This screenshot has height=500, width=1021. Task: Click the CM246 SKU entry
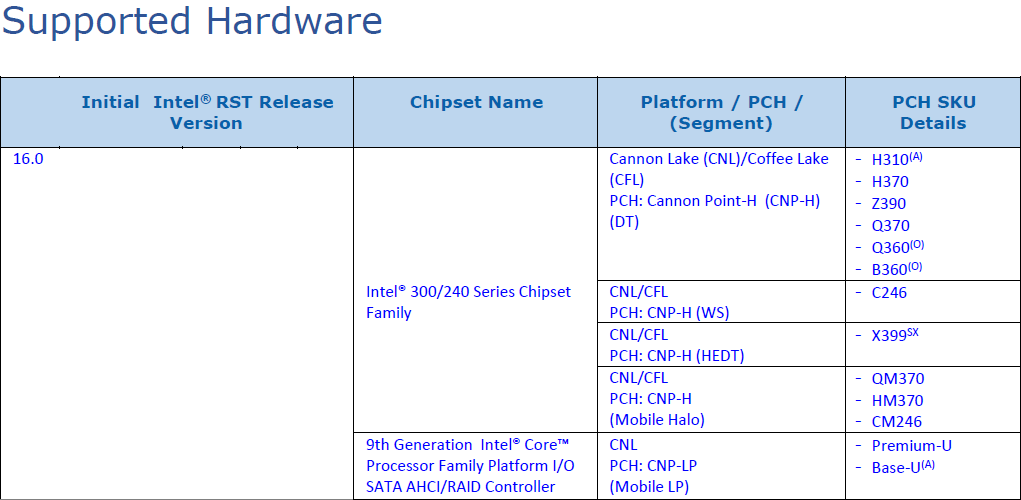(x=897, y=422)
